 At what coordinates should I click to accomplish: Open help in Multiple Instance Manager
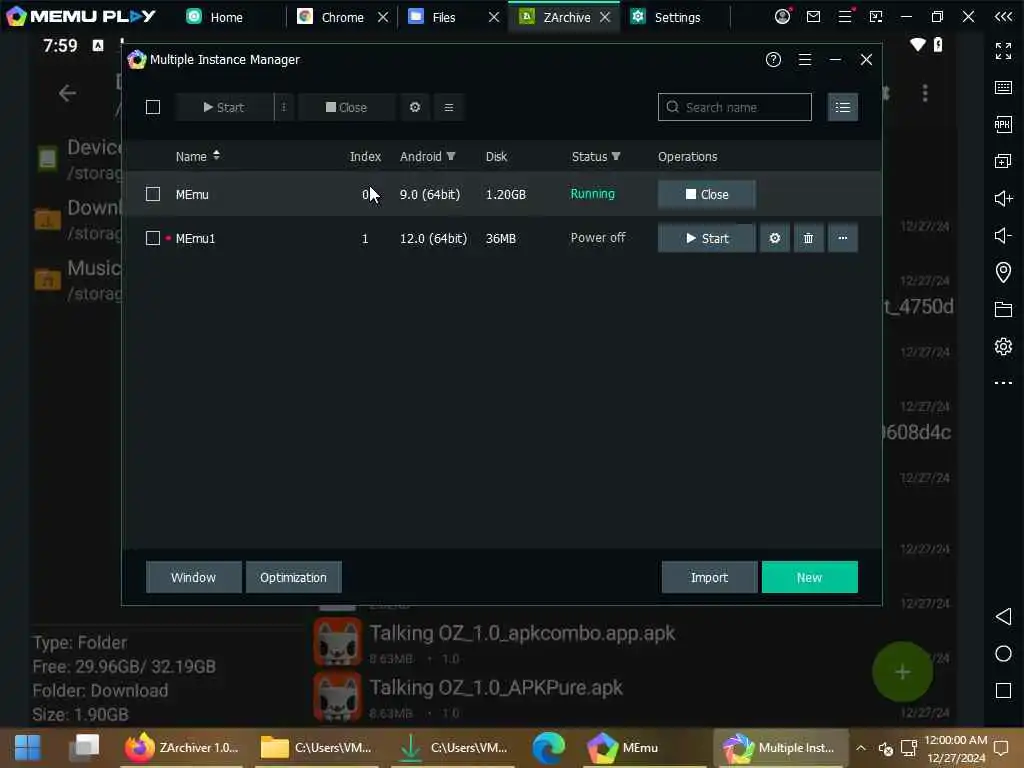click(773, 59)
